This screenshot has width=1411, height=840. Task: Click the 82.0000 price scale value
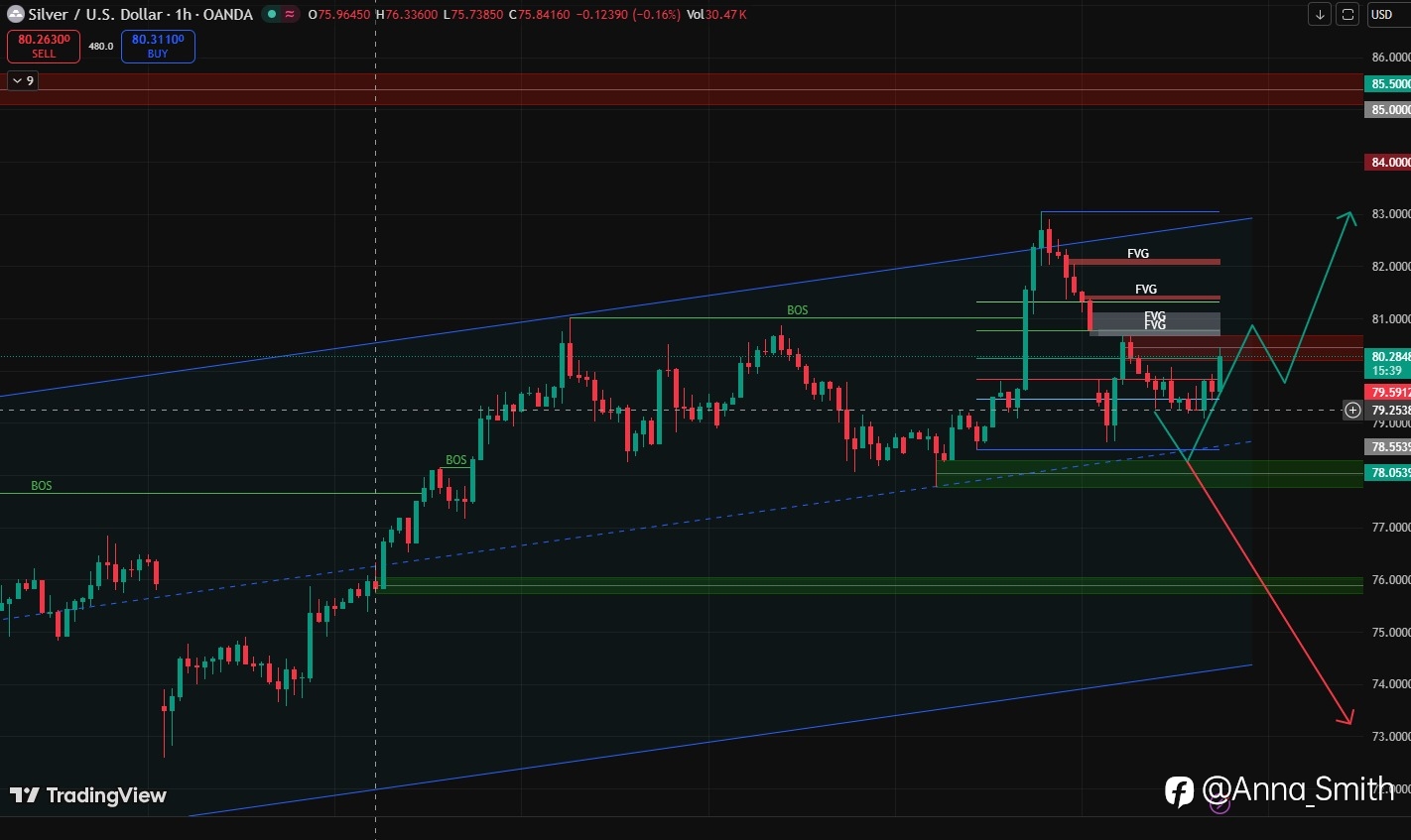coord(1390,267)
